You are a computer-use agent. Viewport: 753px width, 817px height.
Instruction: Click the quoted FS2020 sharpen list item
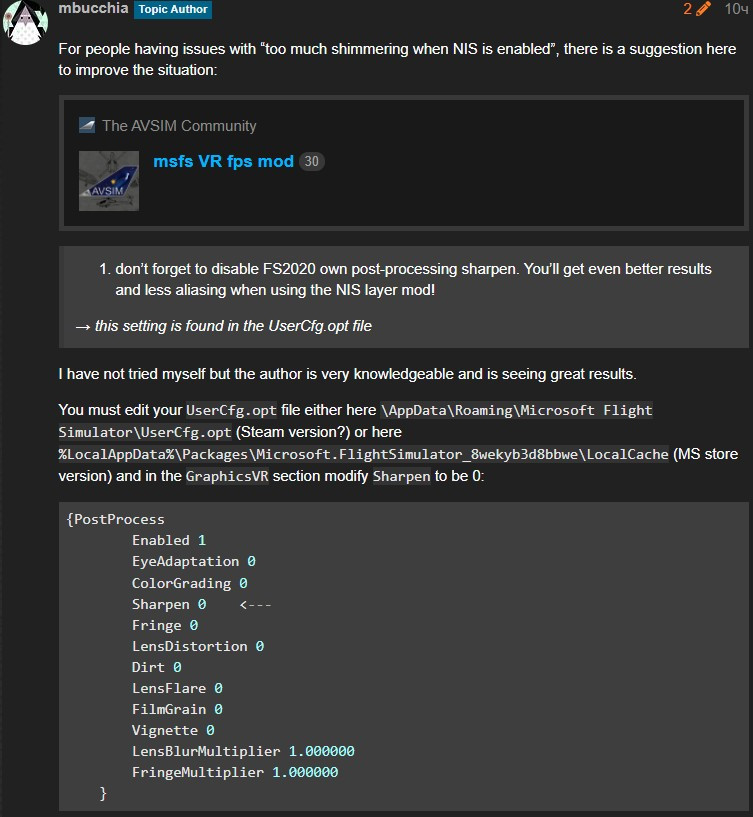tap(413, 279)
